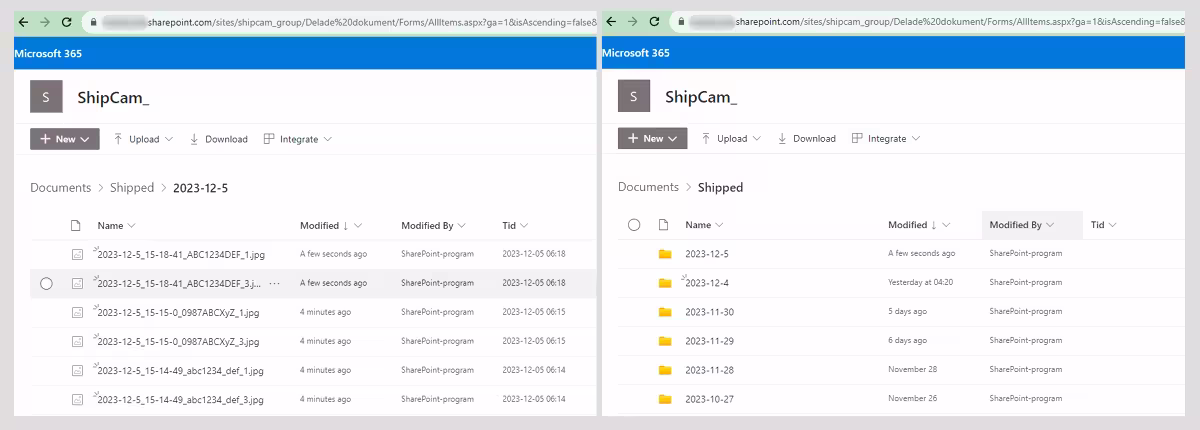Image resolution: width=1200 pixels, height=430 pixels.
Task: Click back arrow in left browser window
Action: click(x=23, y=21)
